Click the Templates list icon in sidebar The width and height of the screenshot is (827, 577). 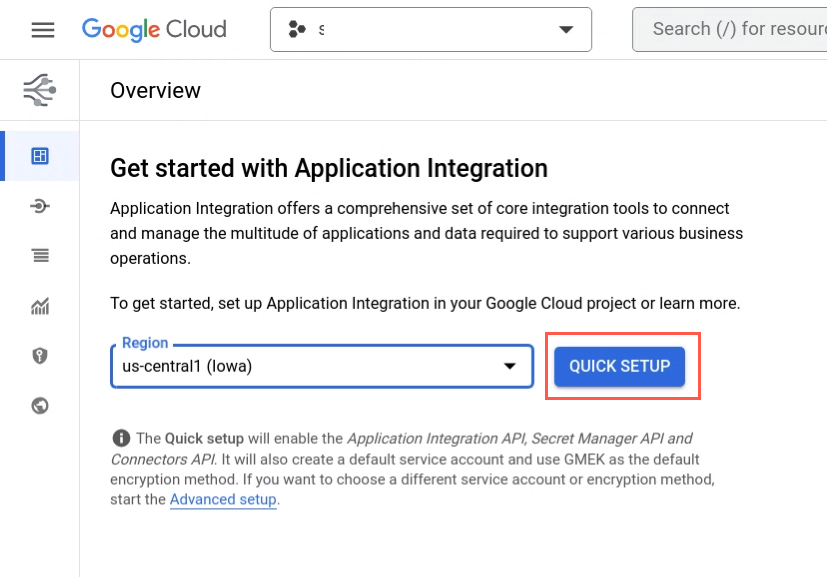39,256
